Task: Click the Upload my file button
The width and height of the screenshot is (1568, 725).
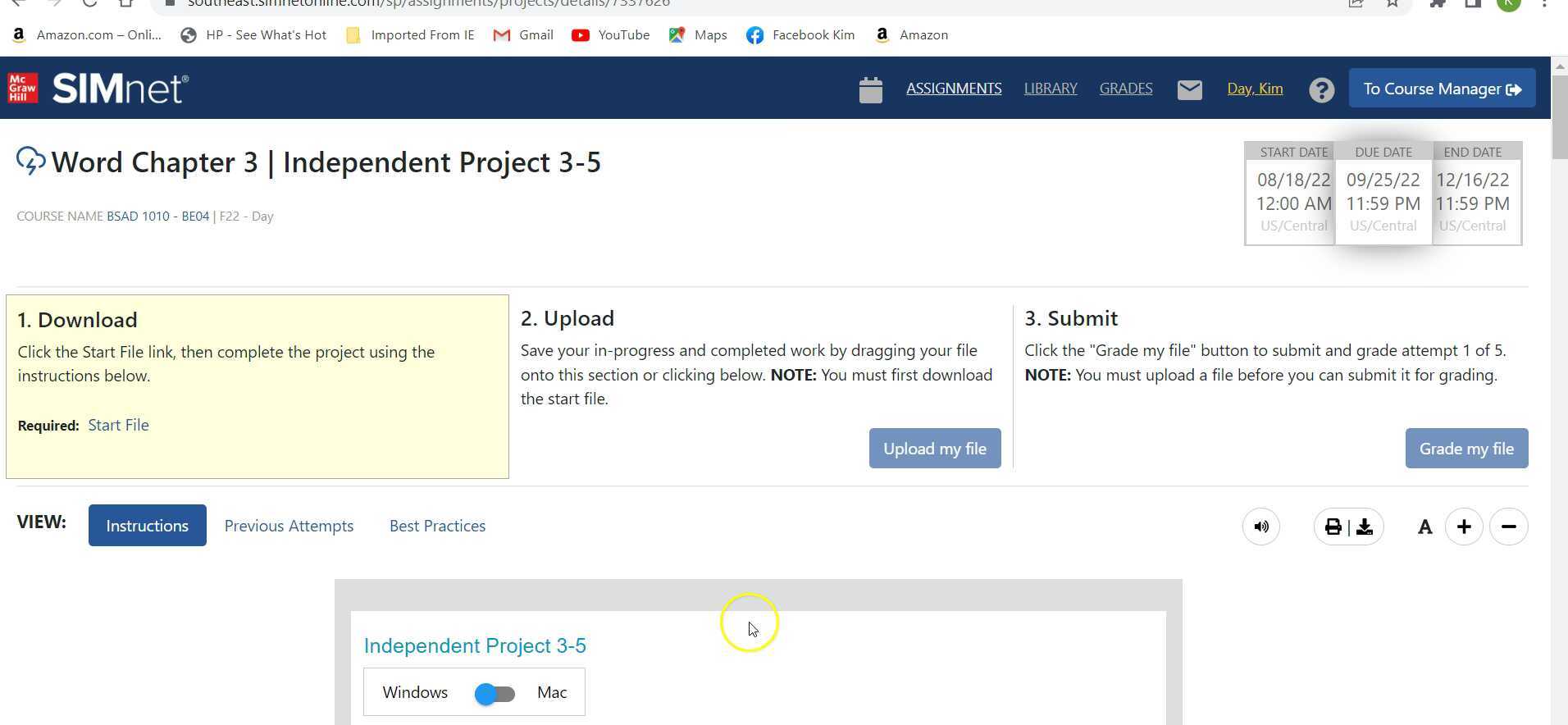Action: tap(935, 449)
